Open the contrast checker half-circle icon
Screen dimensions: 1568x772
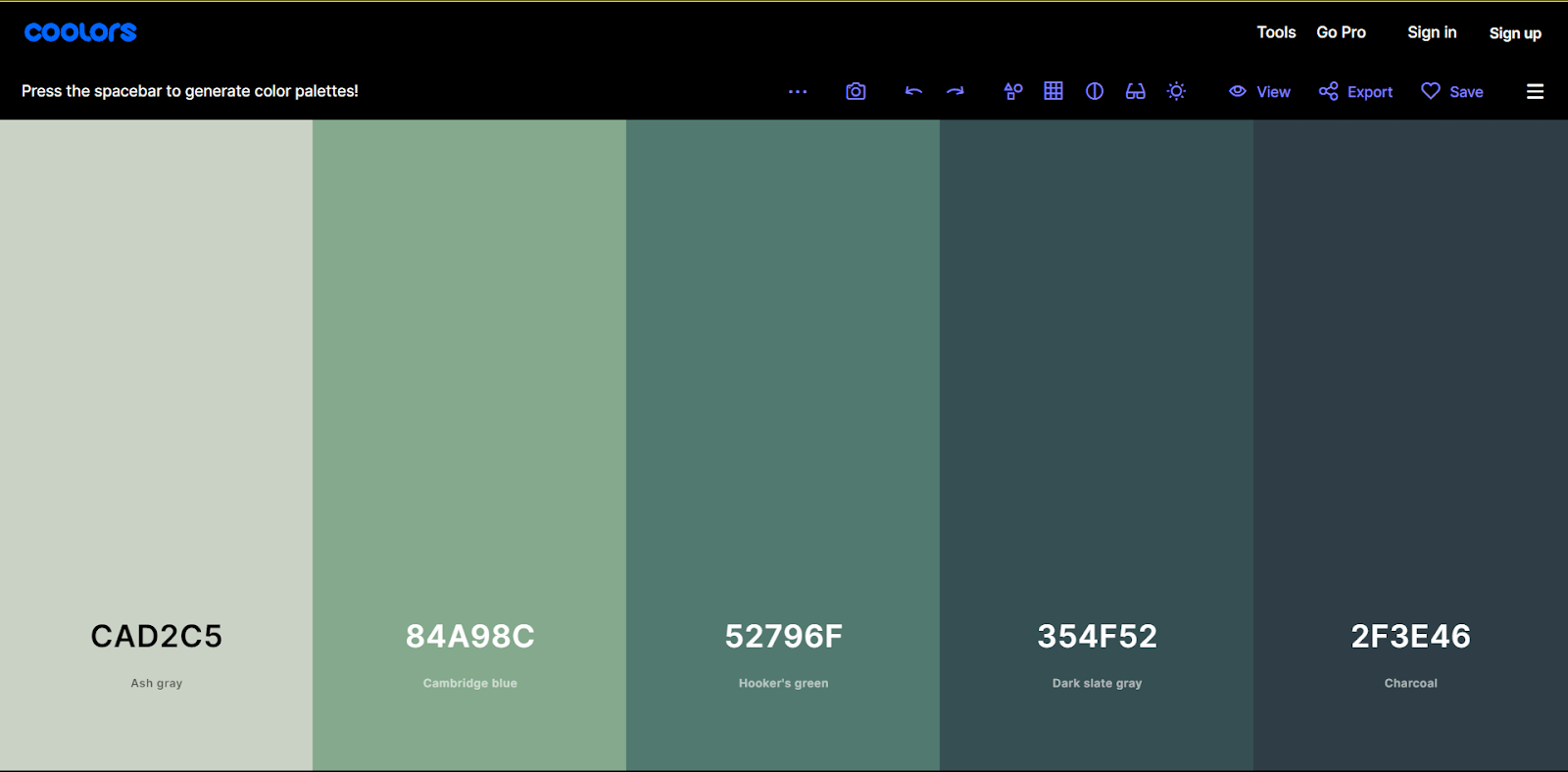coord(1095,91)
